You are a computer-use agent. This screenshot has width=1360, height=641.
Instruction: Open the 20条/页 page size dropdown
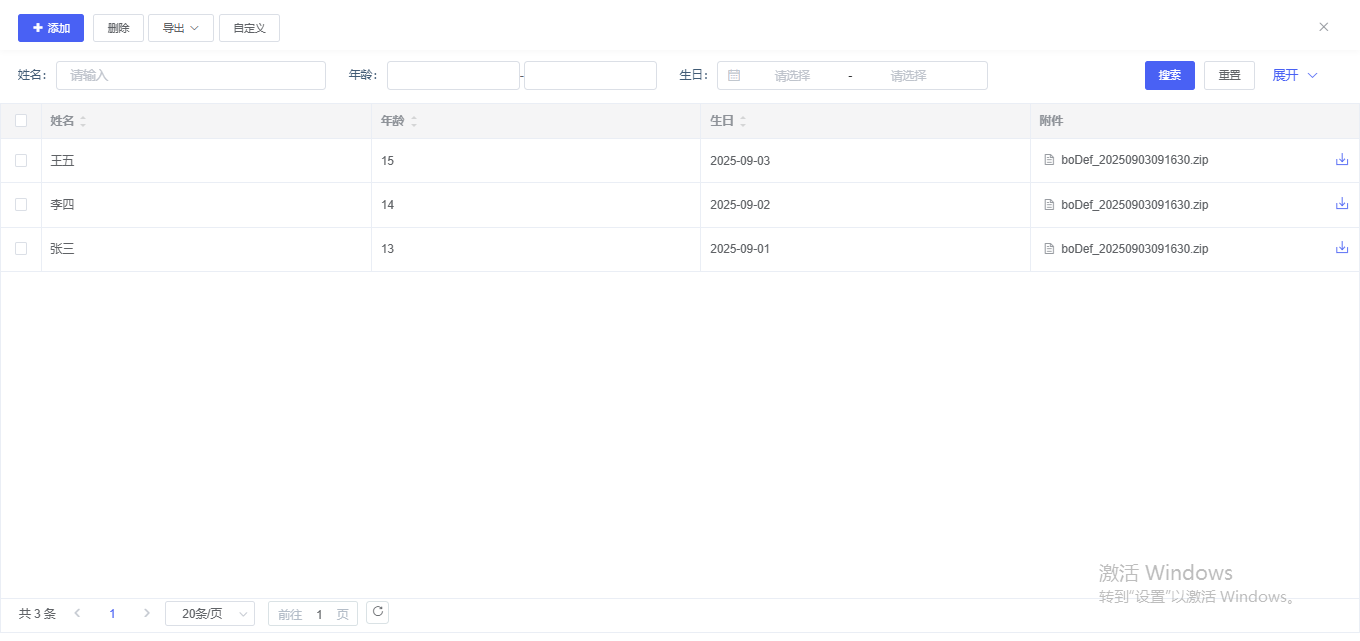[x=210, y=614]
